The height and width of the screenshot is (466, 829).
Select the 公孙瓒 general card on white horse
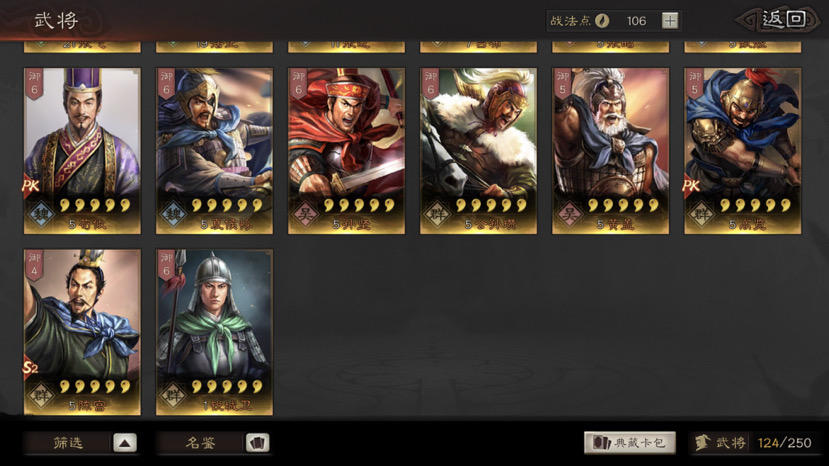point(478,151)
